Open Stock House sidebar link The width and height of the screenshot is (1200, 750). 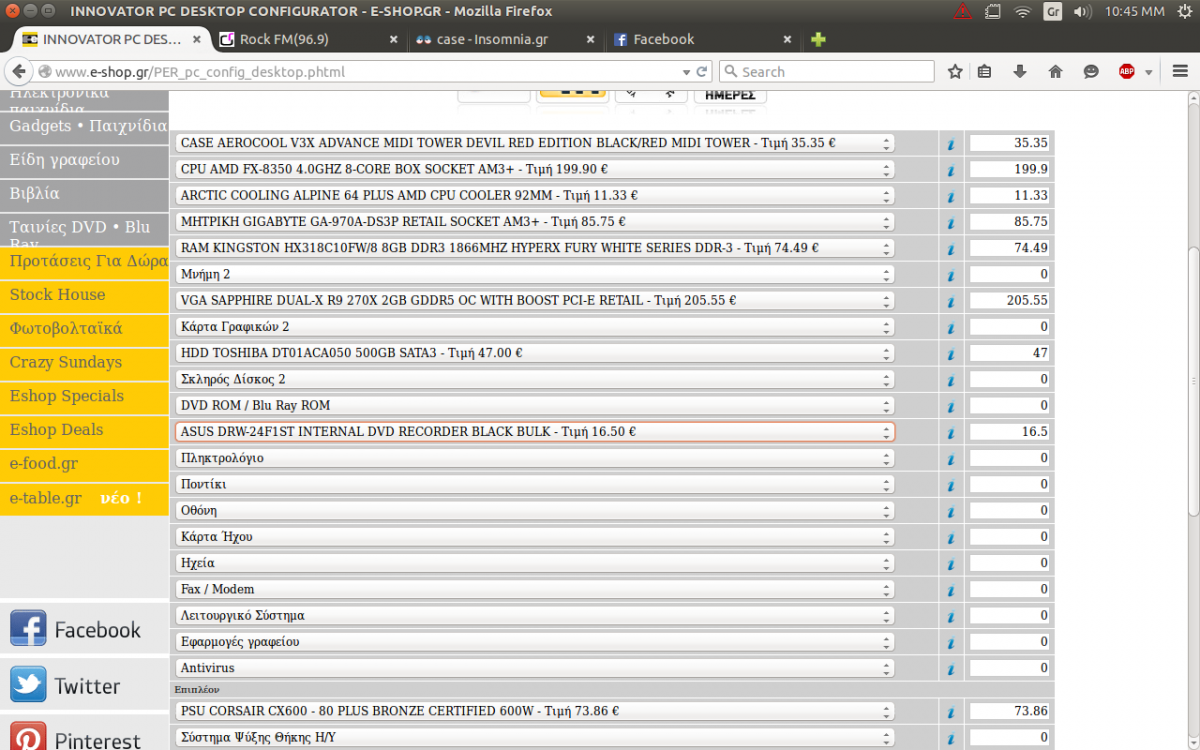point(84,295)
